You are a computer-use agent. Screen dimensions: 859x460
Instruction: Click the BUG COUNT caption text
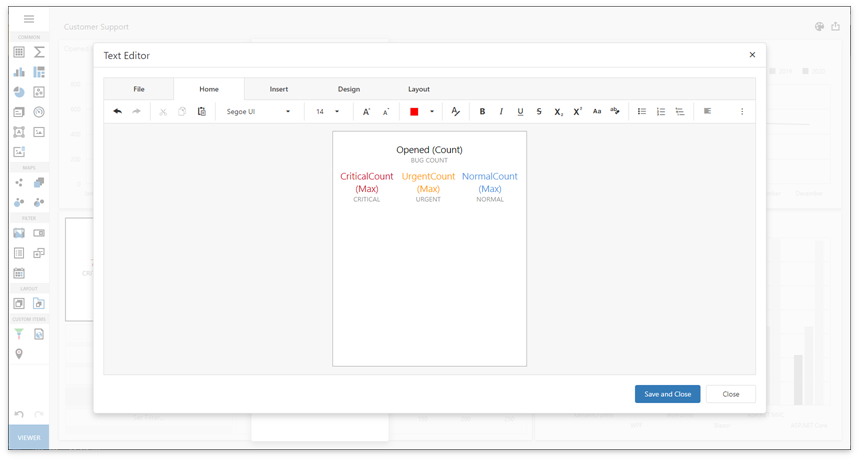(x=429, y=160)
